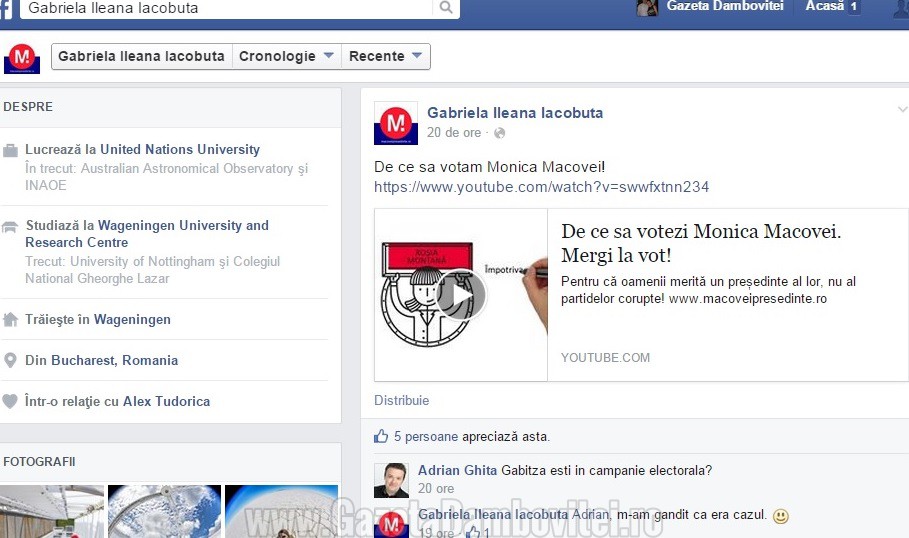Viewport: 909px width, 538px height.
Task: Open Gabriela Ileana Iacobuta name in comment reply
Action: (x=493, y=514)
